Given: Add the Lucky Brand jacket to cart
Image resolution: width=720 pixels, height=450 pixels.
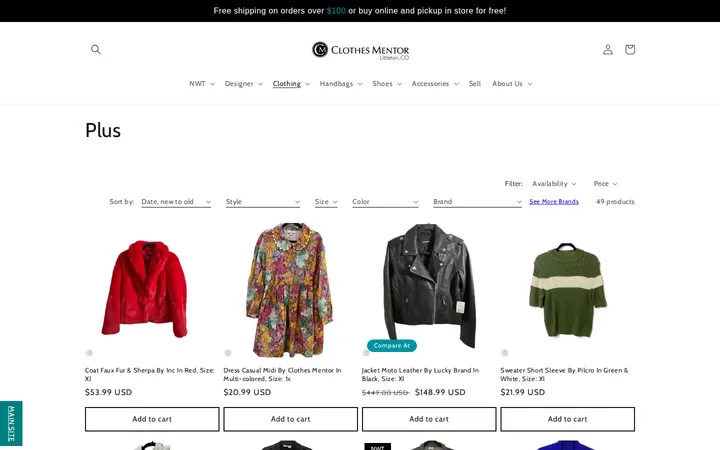Looking at the screenshot, I should pos(429,419).
